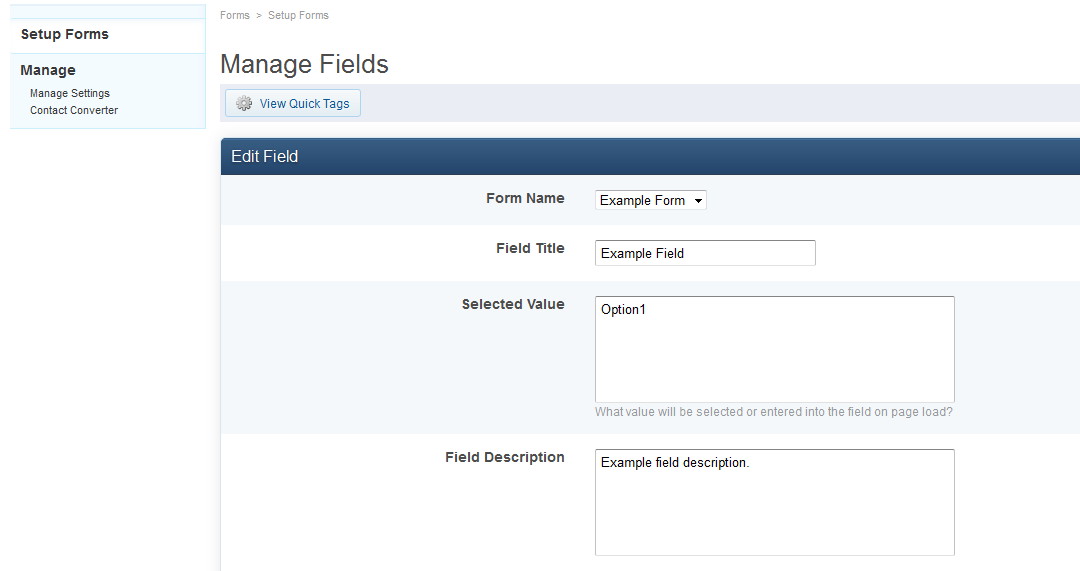Click the Manage Fields page heading

(x=304, y=64)
